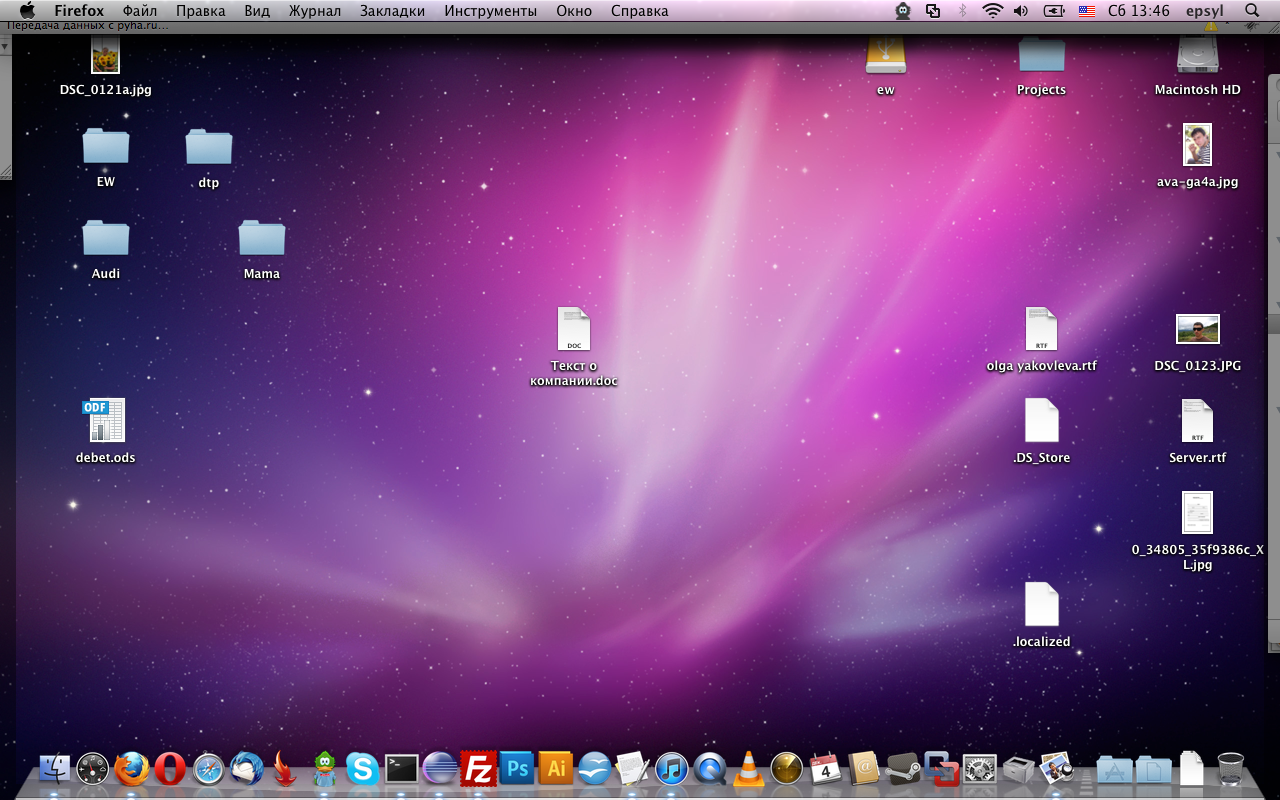Toggle Bluetooth status menu icon
The image size is (1280, 800).
tap(963, 11)
